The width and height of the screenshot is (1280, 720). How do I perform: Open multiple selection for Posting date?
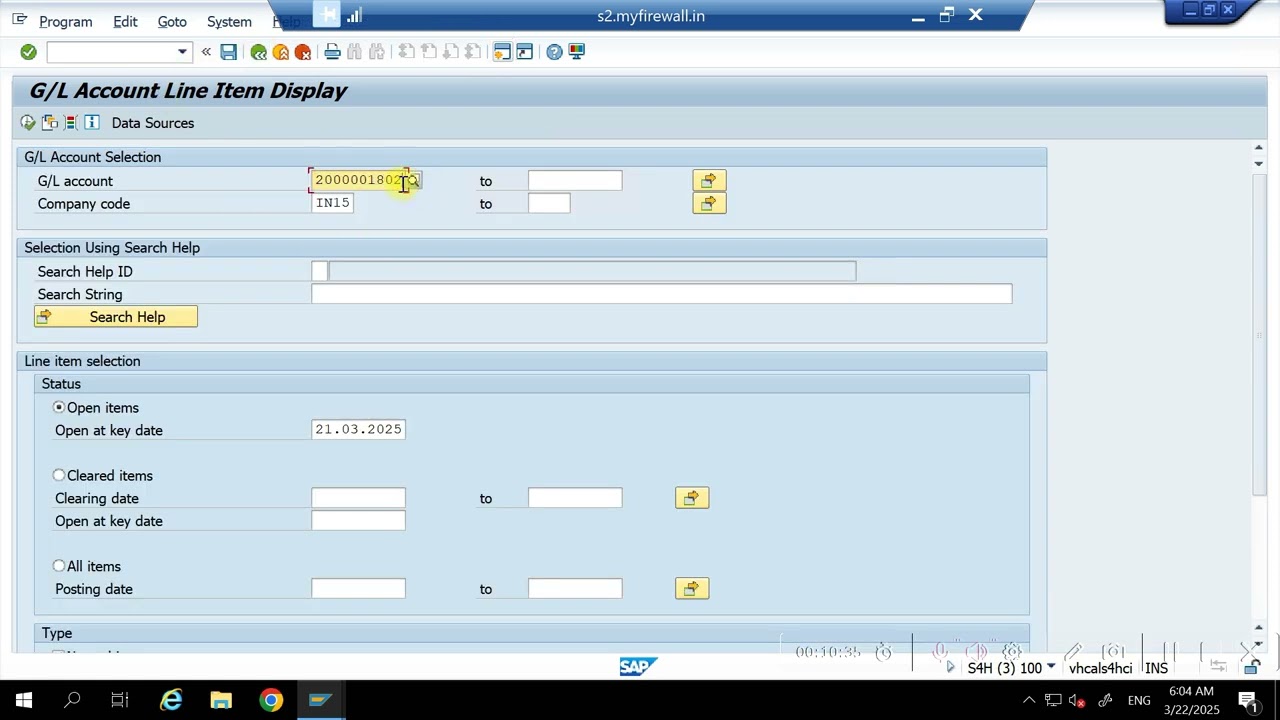click(x=692, y=589)
